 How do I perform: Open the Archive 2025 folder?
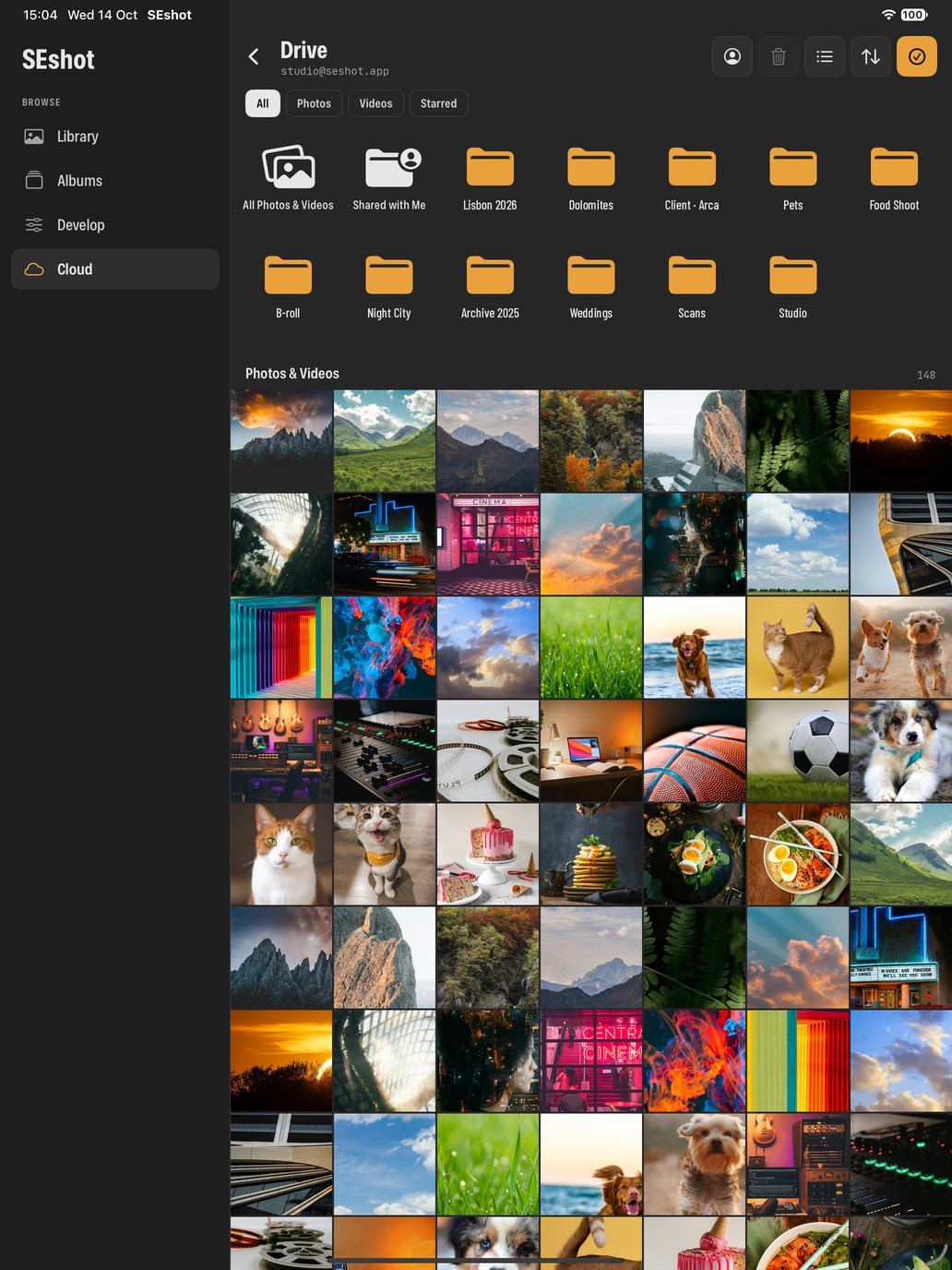point(490,286)
